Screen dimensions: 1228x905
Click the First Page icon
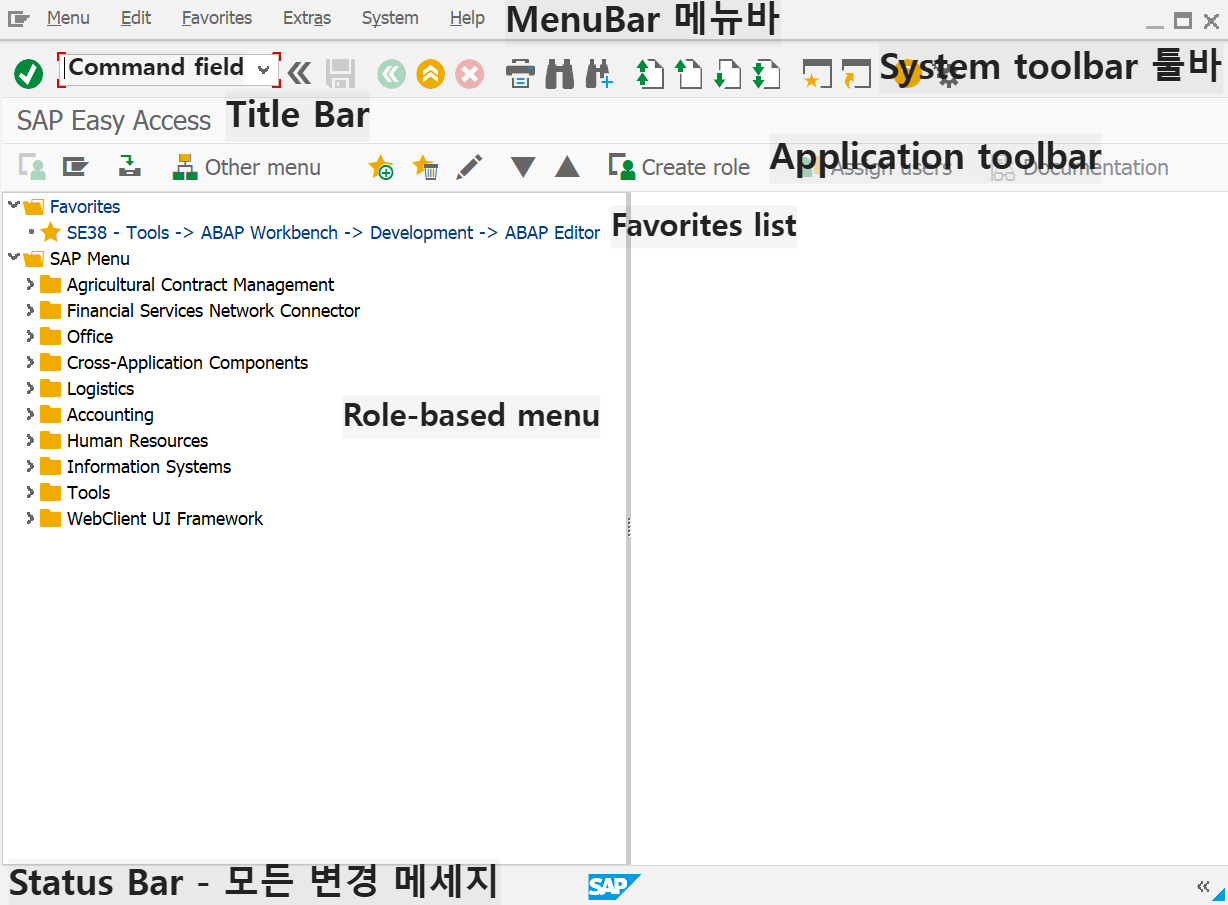click(x=650, y=74)
